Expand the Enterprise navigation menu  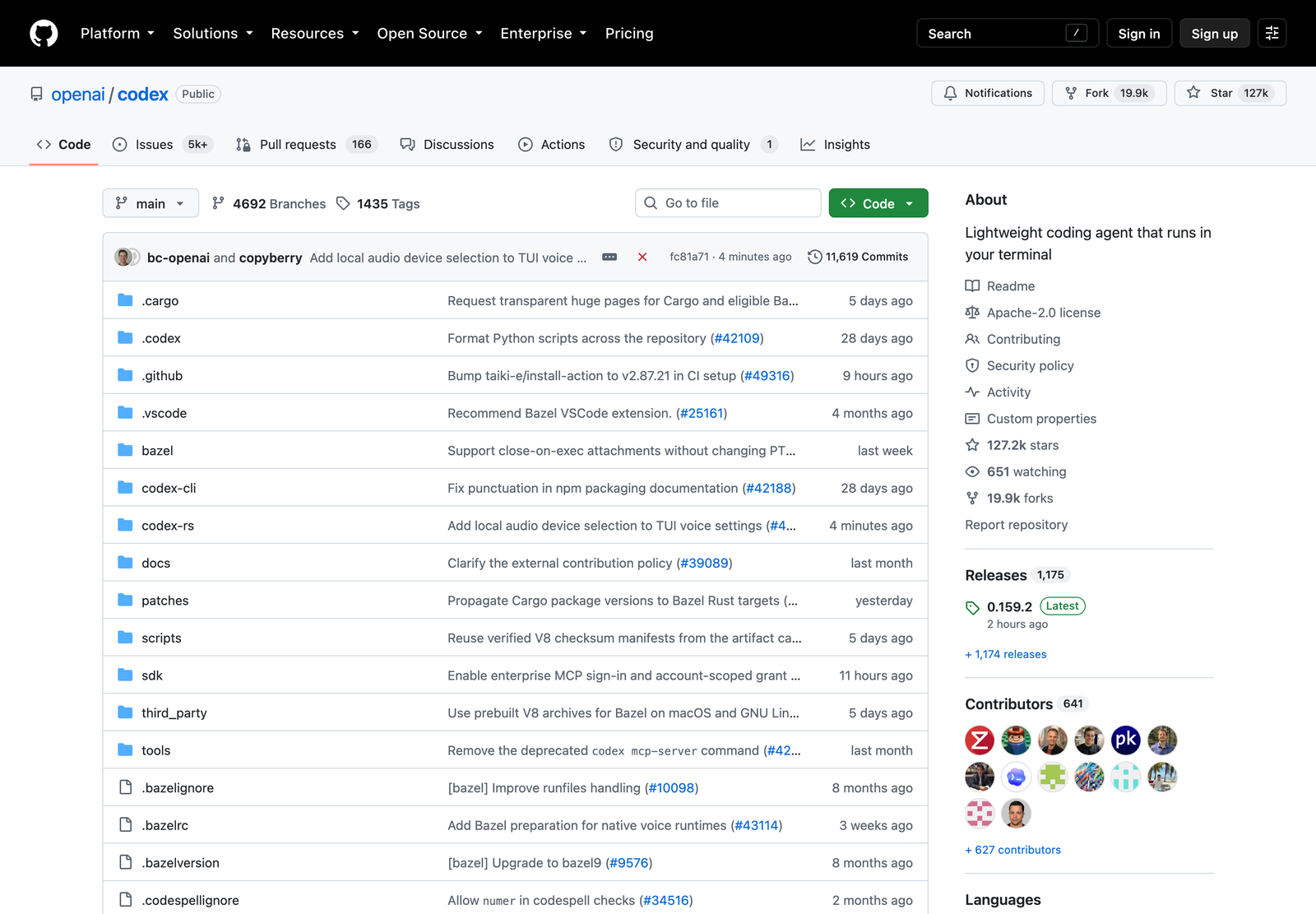coord(544,34)
